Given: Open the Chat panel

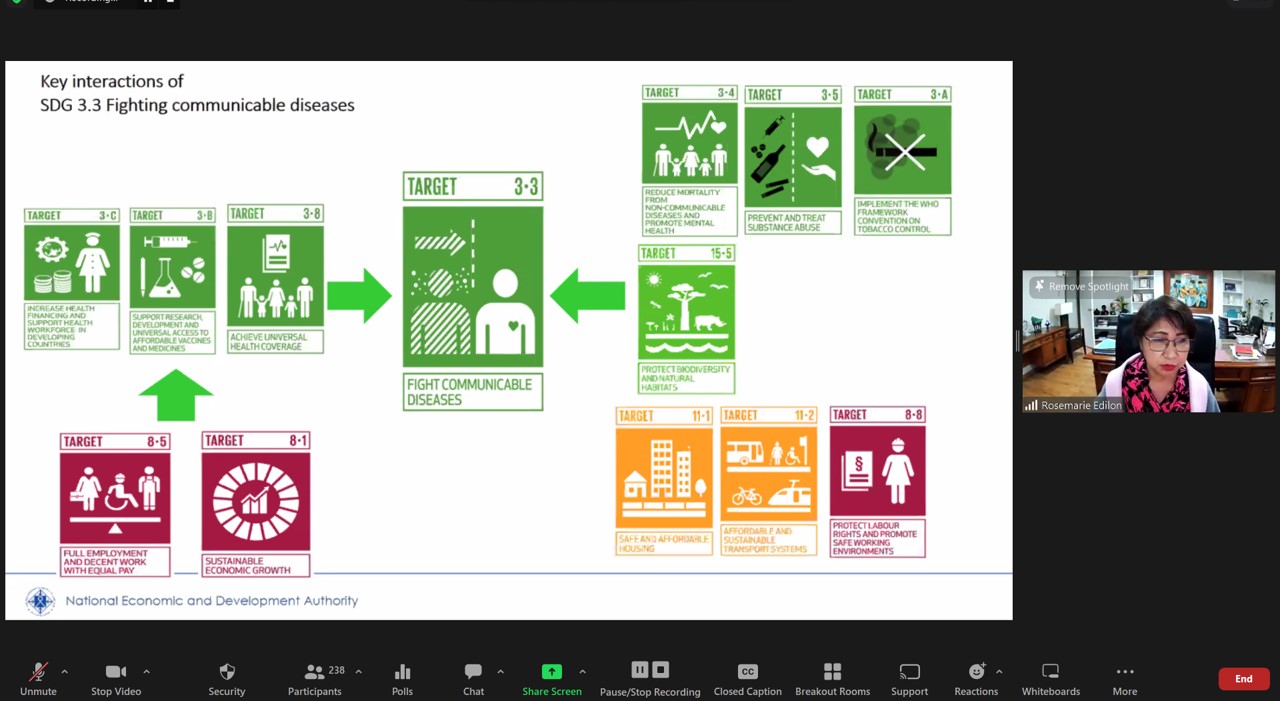Looking at the screenshot, I should (x=473, y=678).
